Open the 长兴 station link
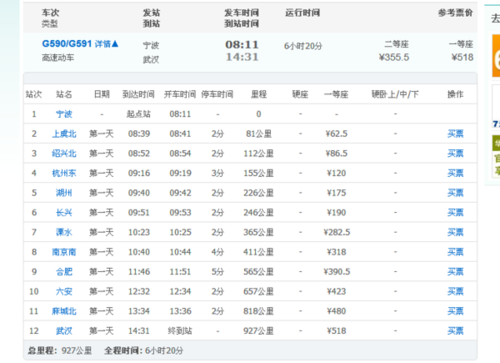Screen dimensions: 500x363 (x=64, y=212)
